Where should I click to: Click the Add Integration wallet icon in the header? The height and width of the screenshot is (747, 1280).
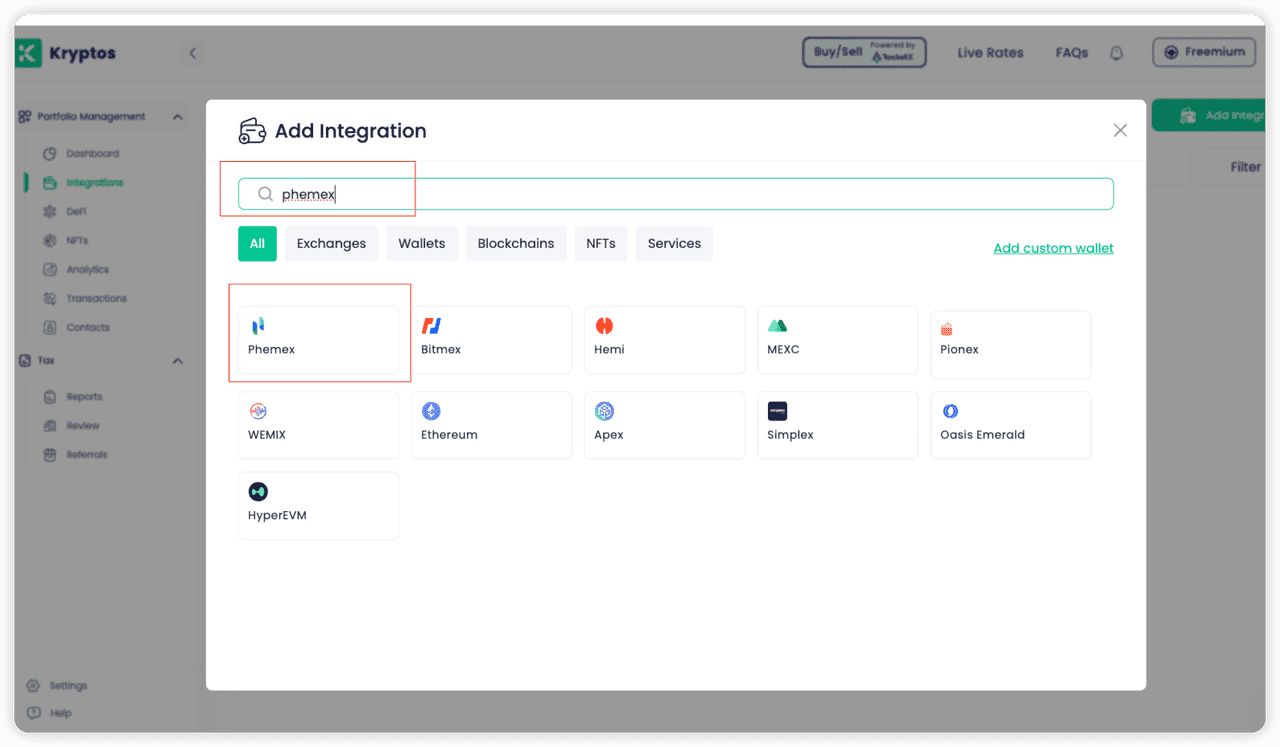click(252, 131)
